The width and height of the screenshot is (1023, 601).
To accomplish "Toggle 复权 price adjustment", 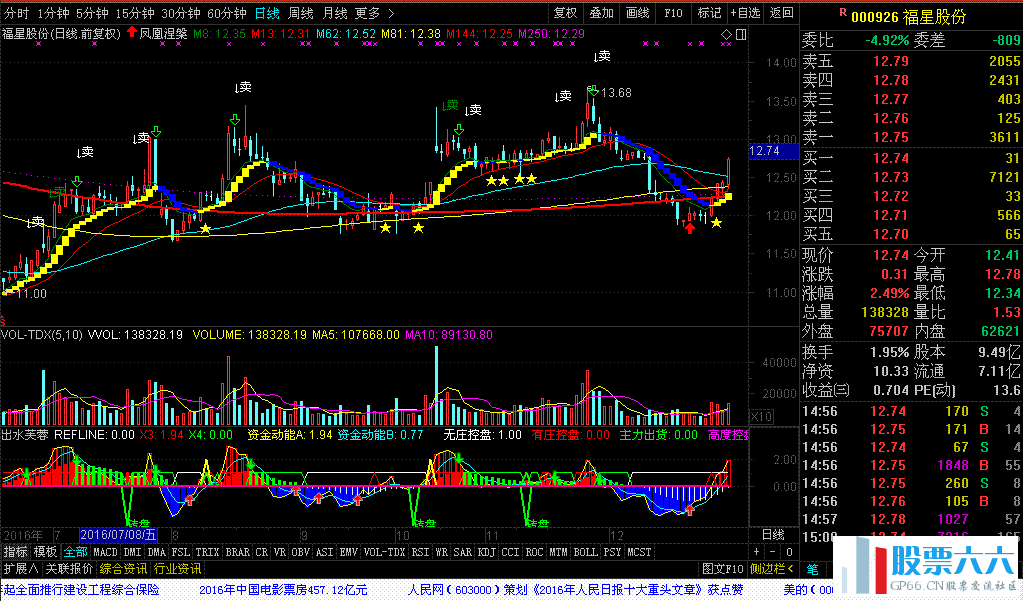I will (566, 13).
